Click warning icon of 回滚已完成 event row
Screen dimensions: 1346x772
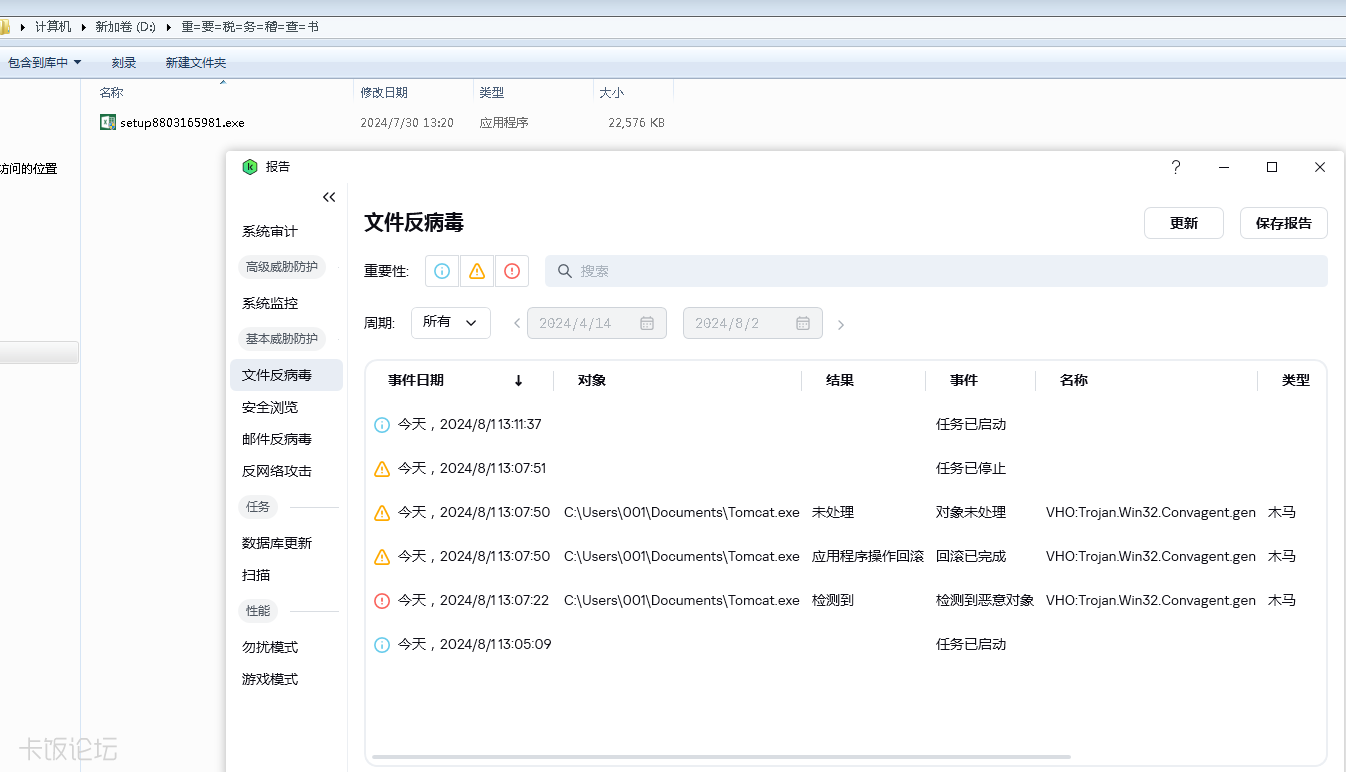382,557
